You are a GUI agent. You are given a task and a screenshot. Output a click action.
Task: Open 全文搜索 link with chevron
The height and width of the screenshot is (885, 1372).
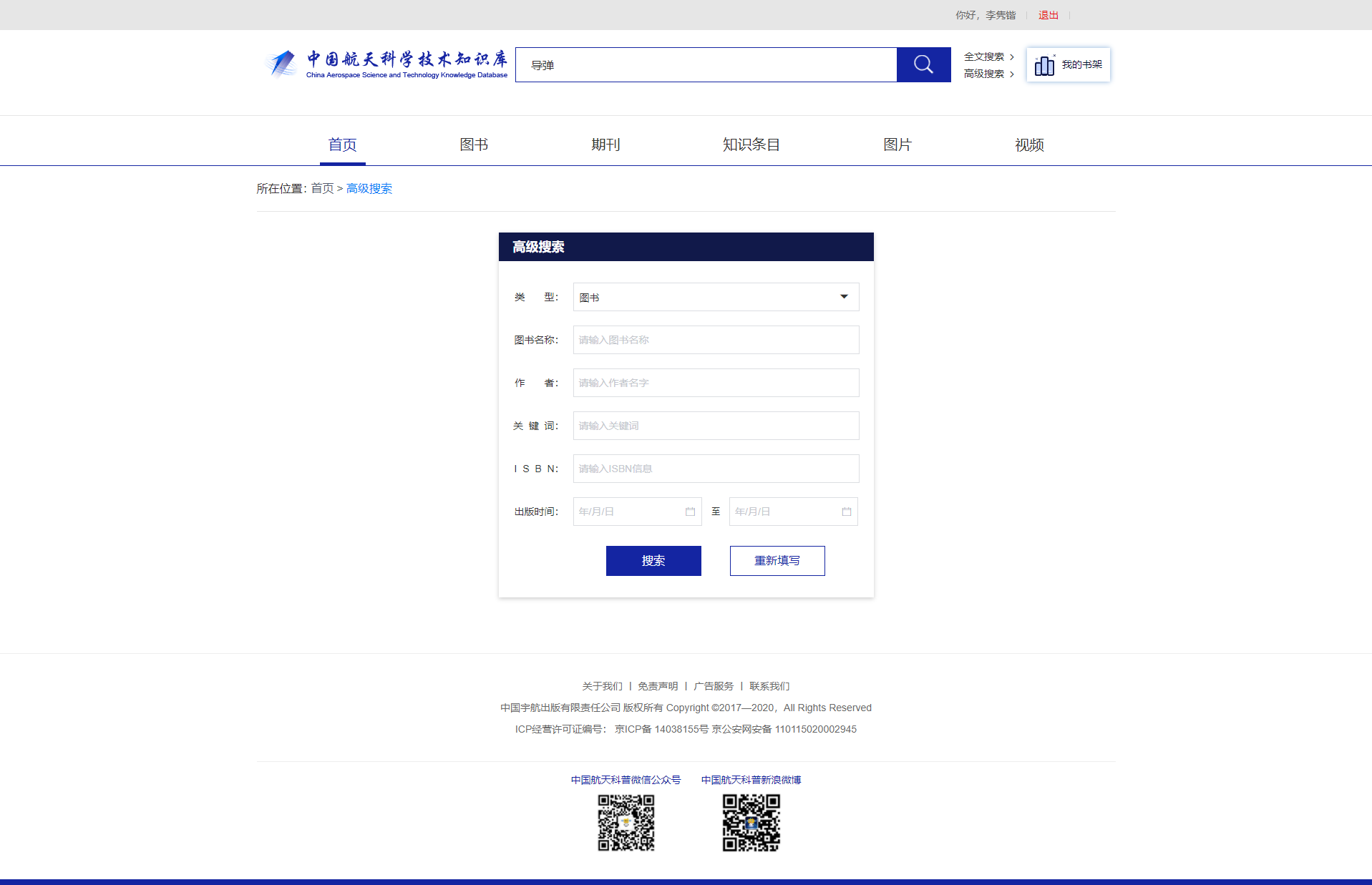click(x=988, y=57)
